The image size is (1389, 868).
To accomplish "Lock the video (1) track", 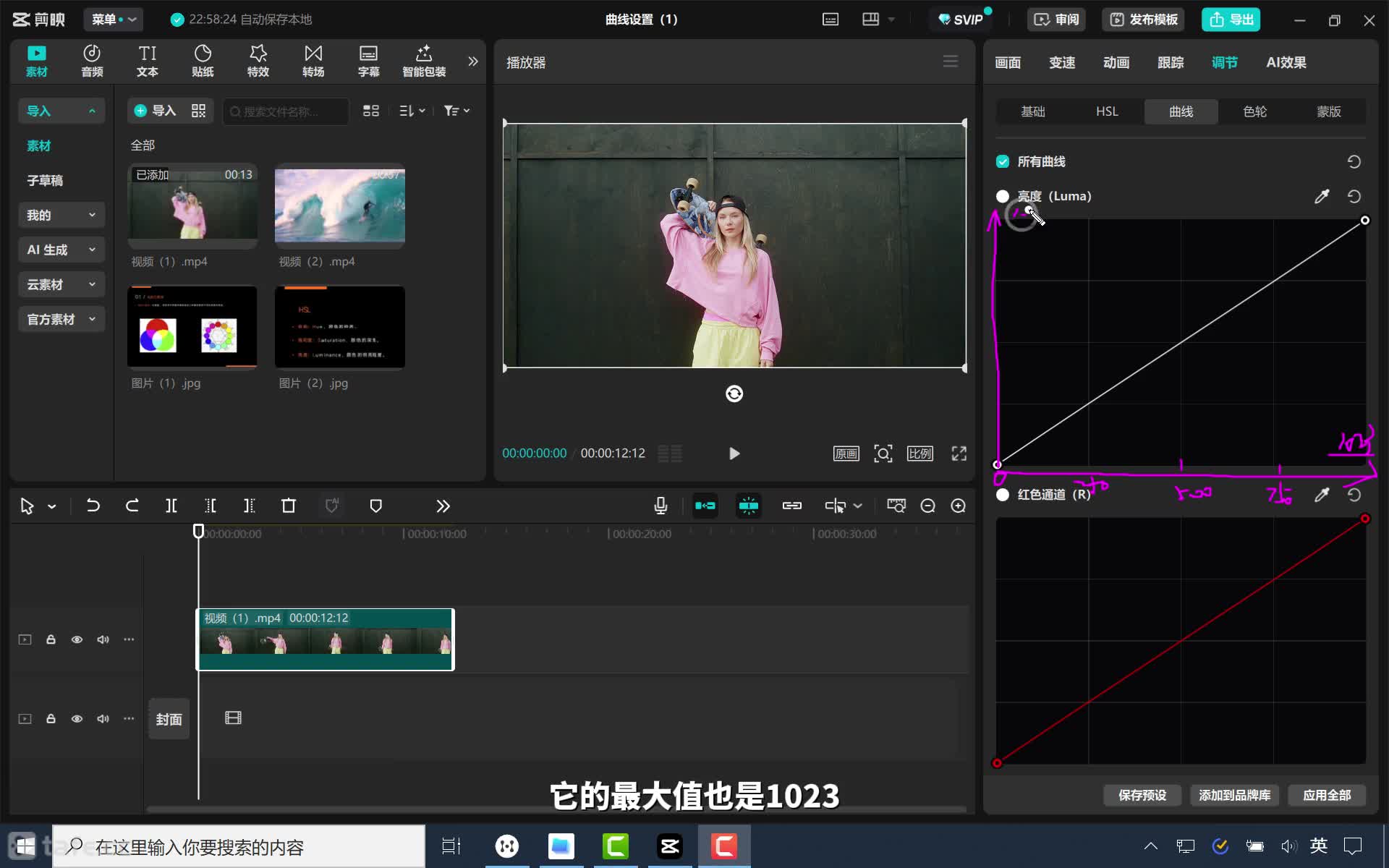I will pos(51,639).
